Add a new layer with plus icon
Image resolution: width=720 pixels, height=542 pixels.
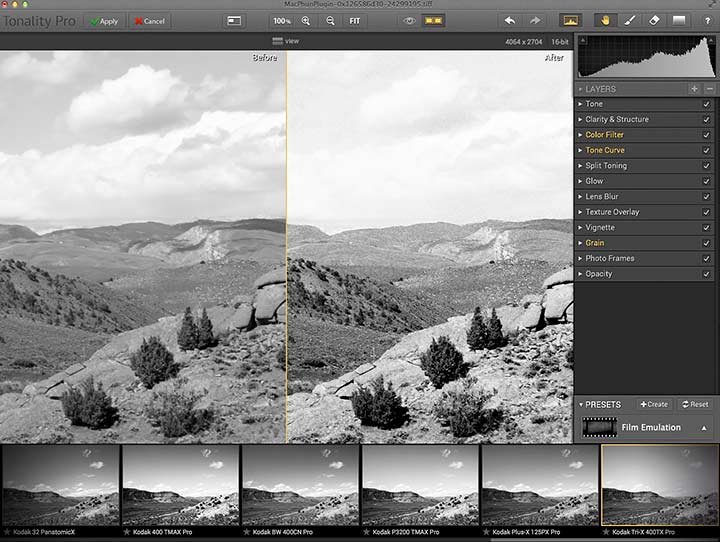point(694,89)
